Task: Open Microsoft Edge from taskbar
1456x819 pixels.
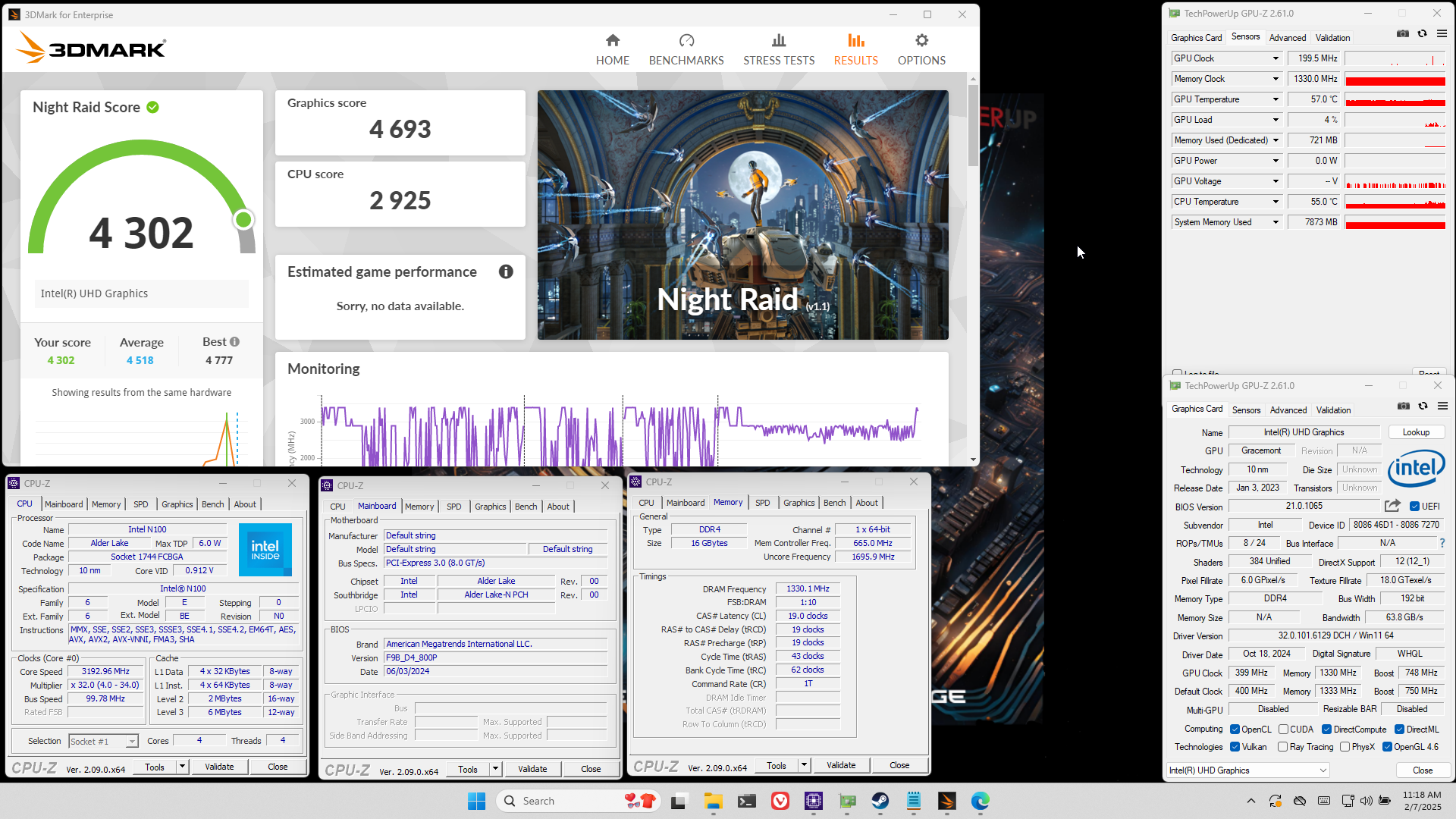Action: (981, 801)
